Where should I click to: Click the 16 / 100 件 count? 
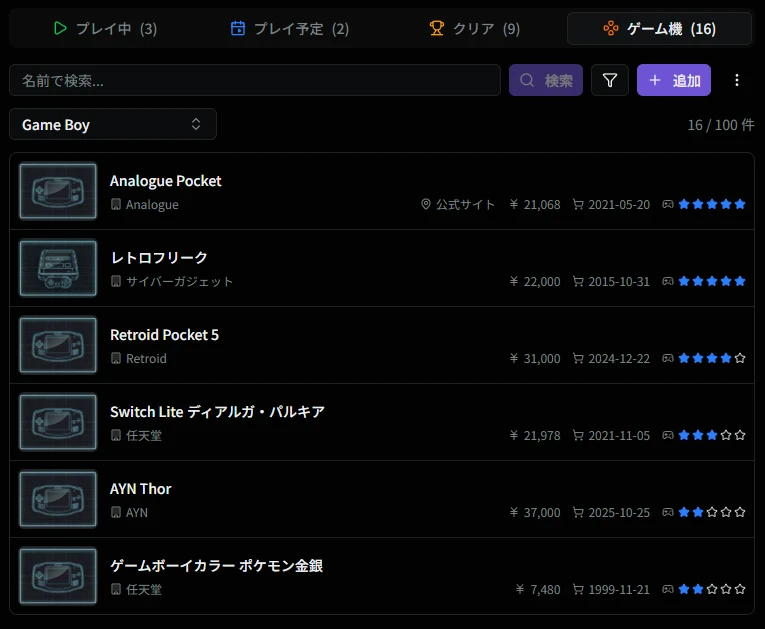pyautogui.click(x=721, y=125)
